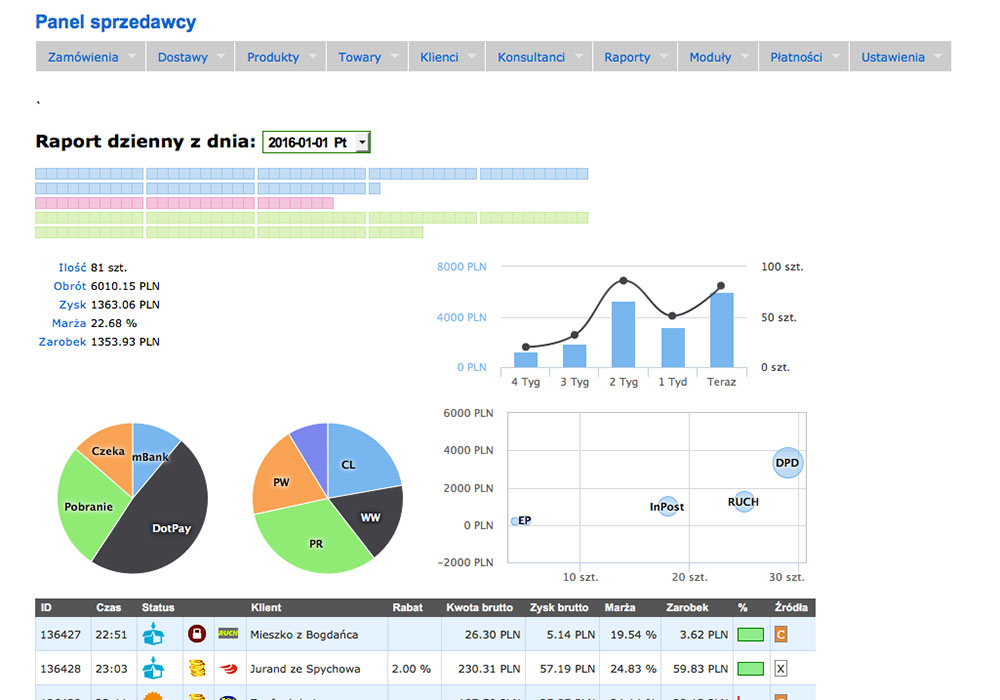Follow the Zarobek link in the summary
This screenshot has width=1000, height=700.
point(62,342)
